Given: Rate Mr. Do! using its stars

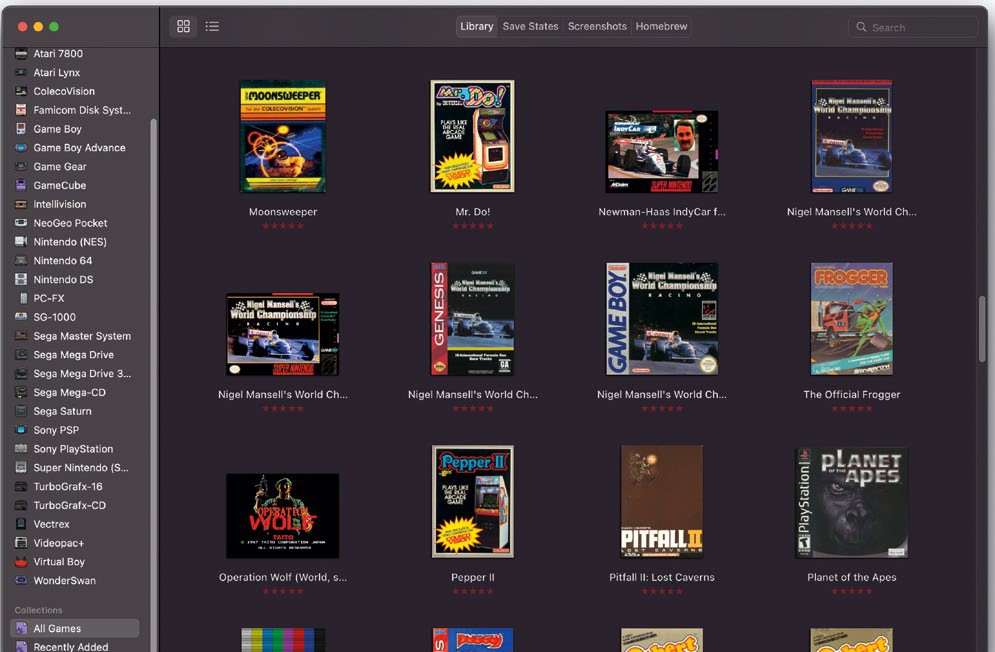Looking at the screenshot, I should point(473,226).
